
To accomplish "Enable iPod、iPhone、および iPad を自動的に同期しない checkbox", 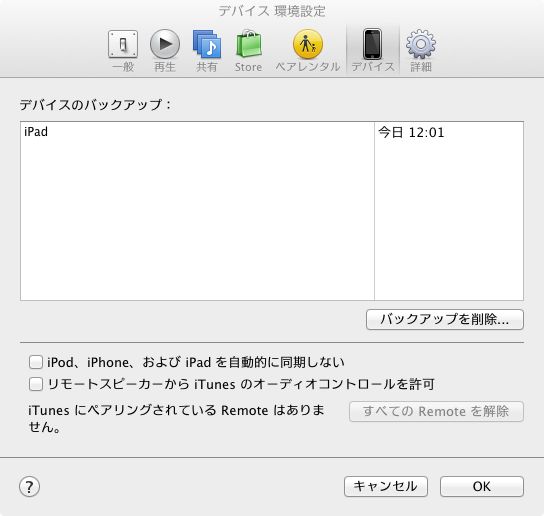I will coord(36,362).
